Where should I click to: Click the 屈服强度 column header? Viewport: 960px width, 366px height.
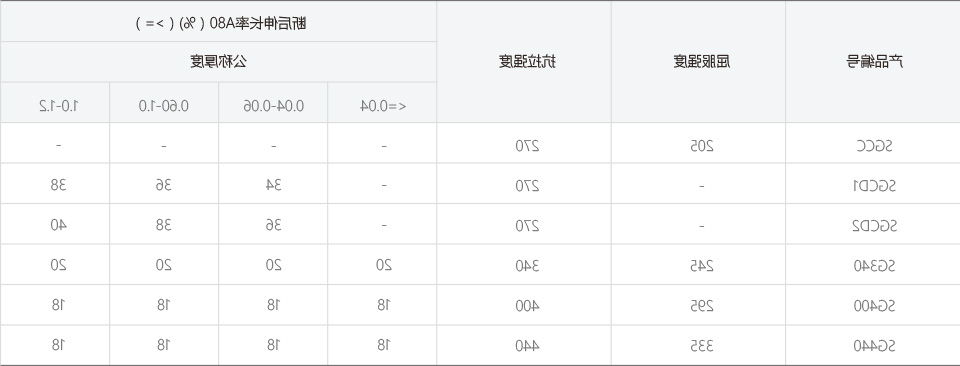click(698, 62)
